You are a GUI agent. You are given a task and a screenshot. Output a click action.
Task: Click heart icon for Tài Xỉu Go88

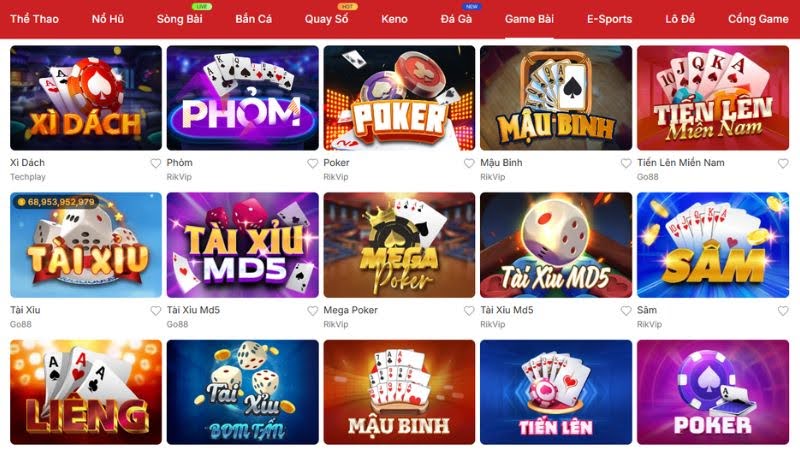tap(156, 310)
